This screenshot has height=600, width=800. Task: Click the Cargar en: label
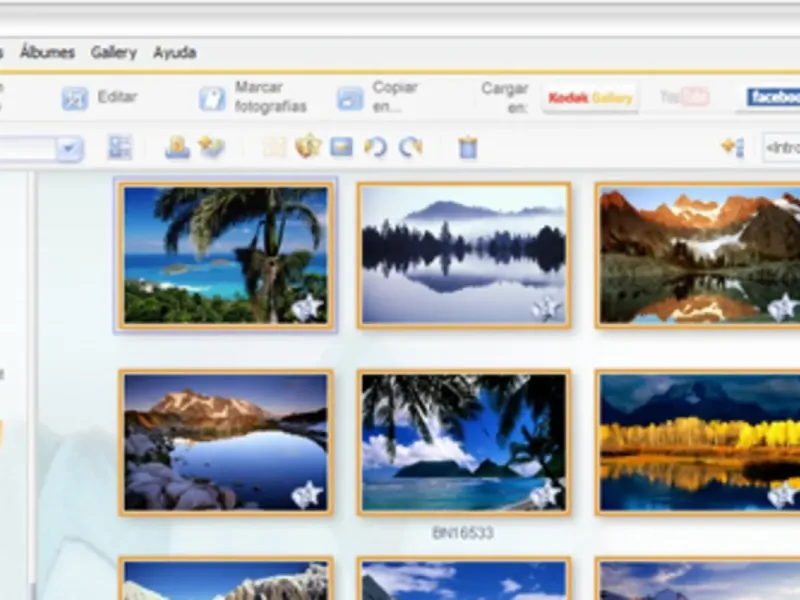505,97
